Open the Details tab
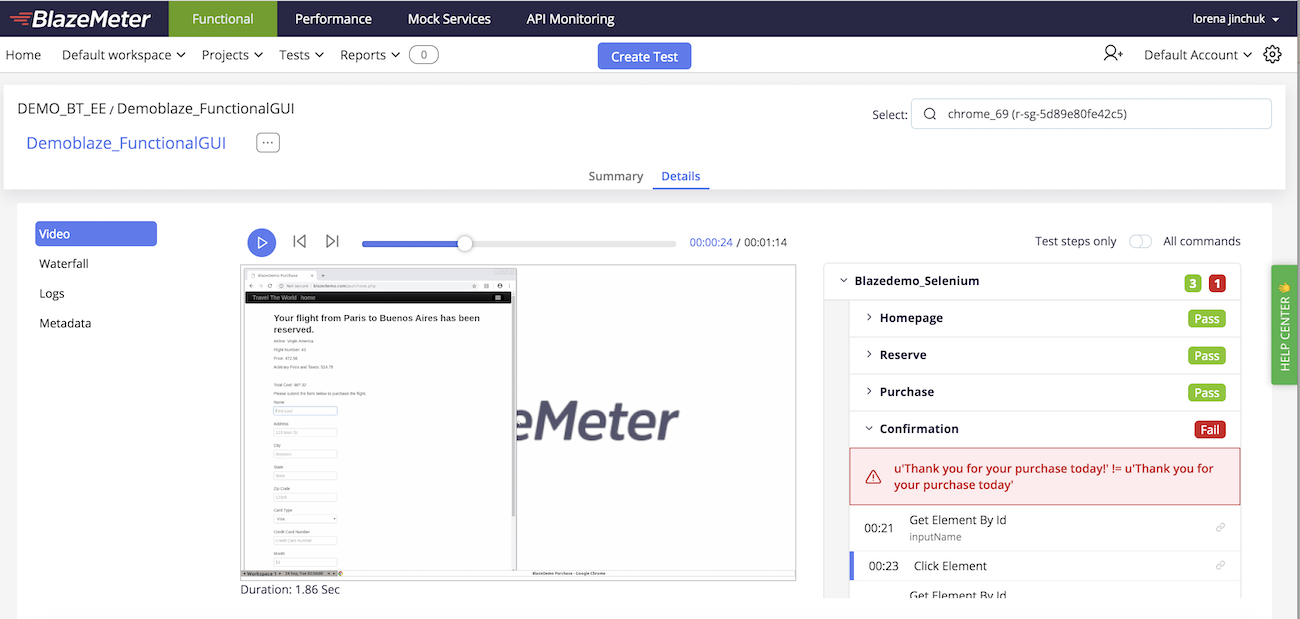 pos(681,176)
